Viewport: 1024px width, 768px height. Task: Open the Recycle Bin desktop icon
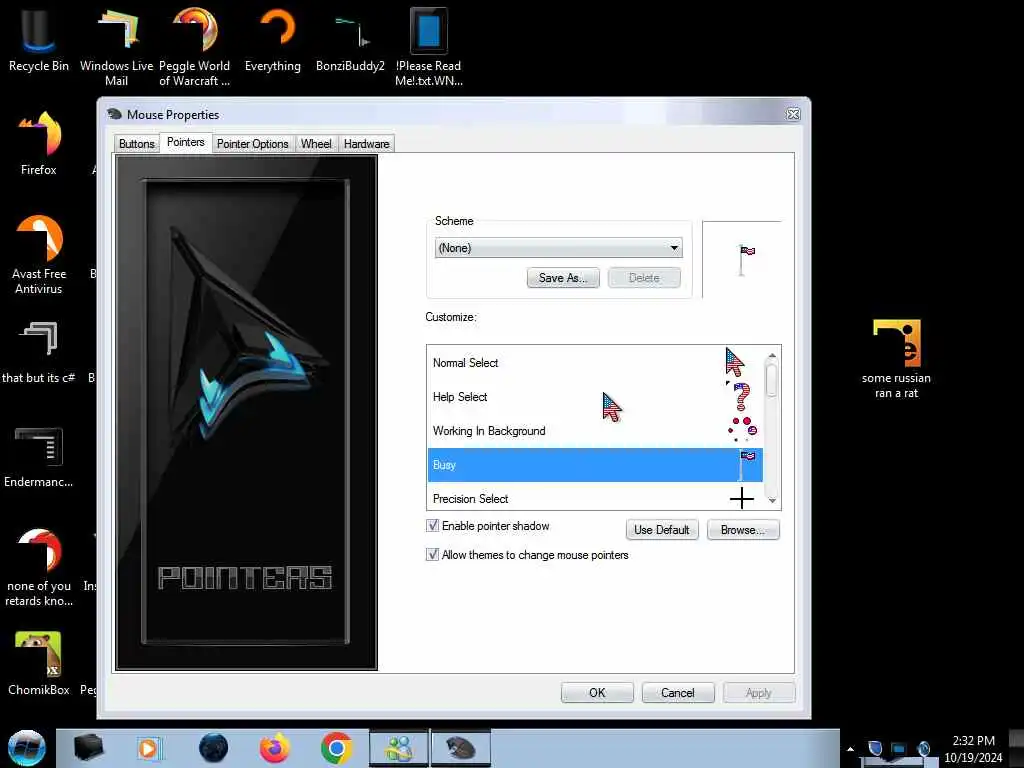[x=39, y=39]
